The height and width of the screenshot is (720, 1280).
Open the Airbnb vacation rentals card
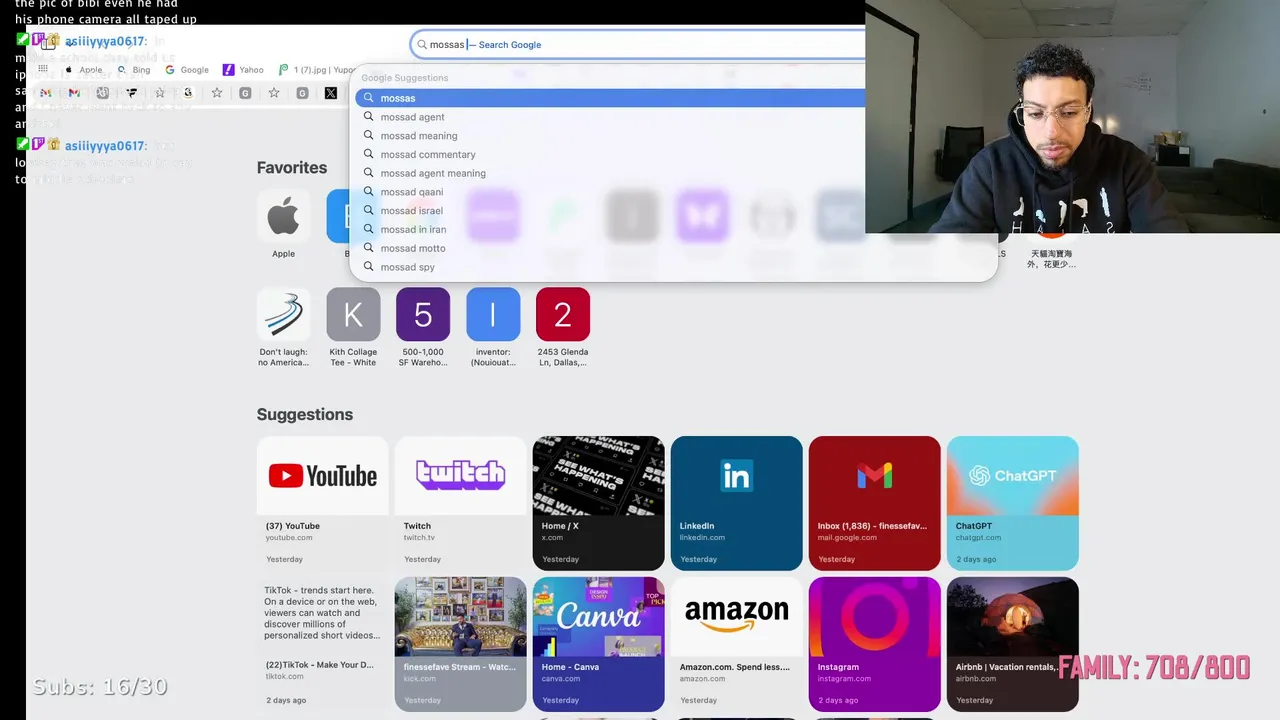coord(1013,644)
